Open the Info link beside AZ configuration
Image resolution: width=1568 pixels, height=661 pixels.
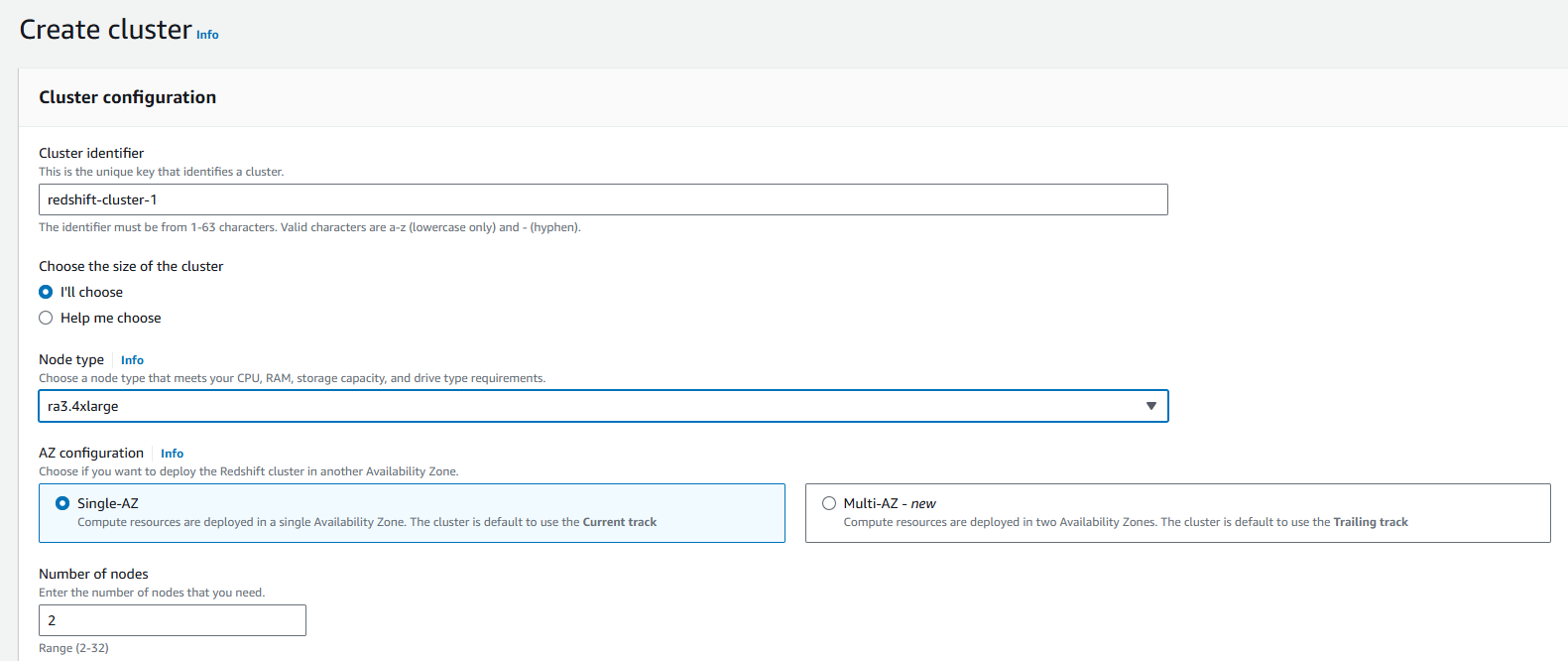point(172,454)
